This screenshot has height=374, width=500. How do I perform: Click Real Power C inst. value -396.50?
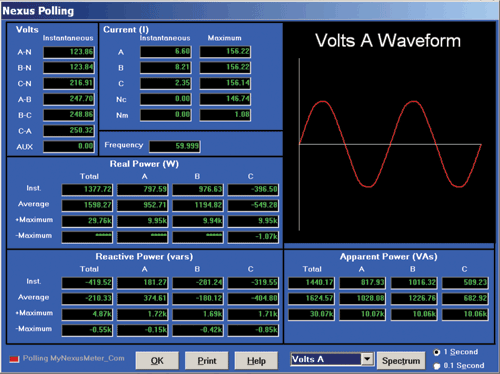pyautogui.click(x=253, y=190)
